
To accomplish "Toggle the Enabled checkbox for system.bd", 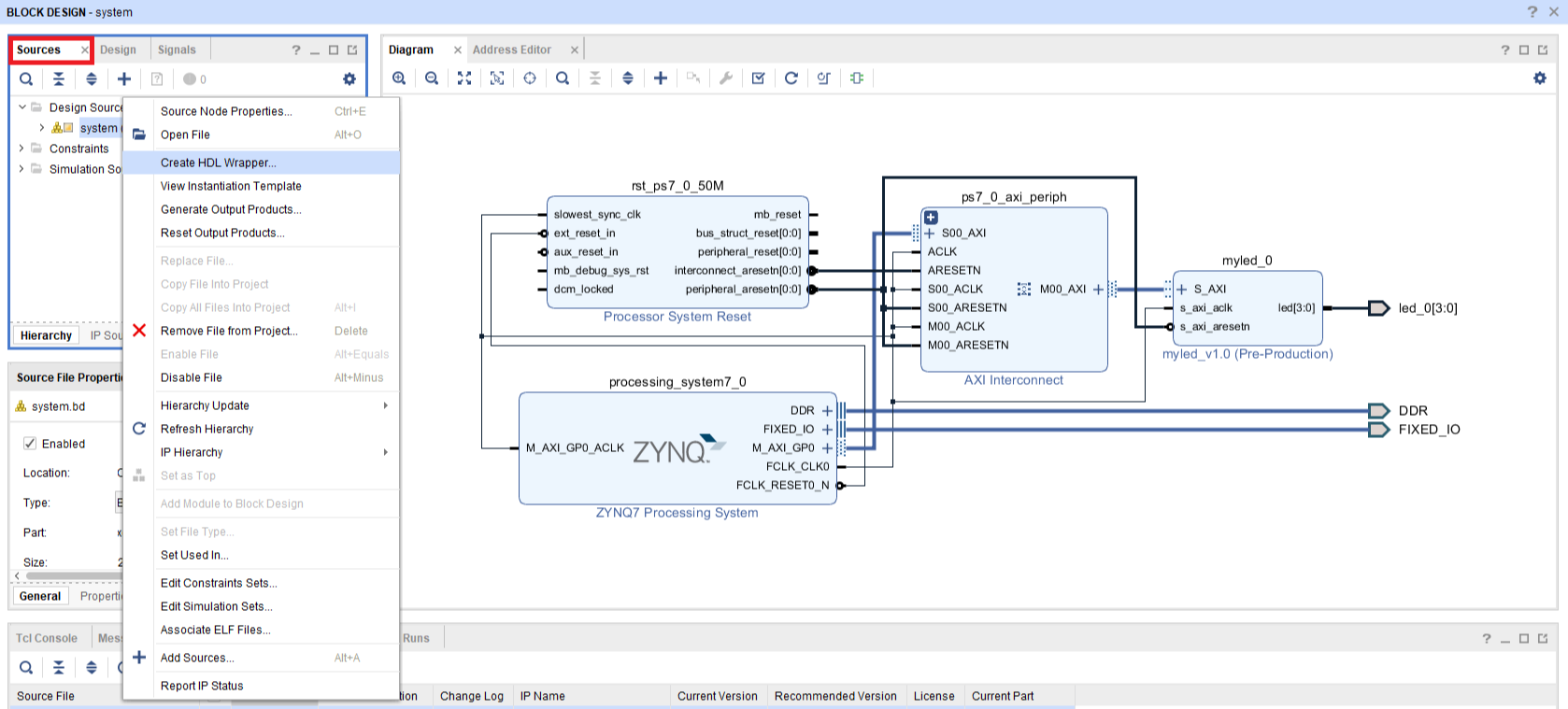I will [30, 444].
